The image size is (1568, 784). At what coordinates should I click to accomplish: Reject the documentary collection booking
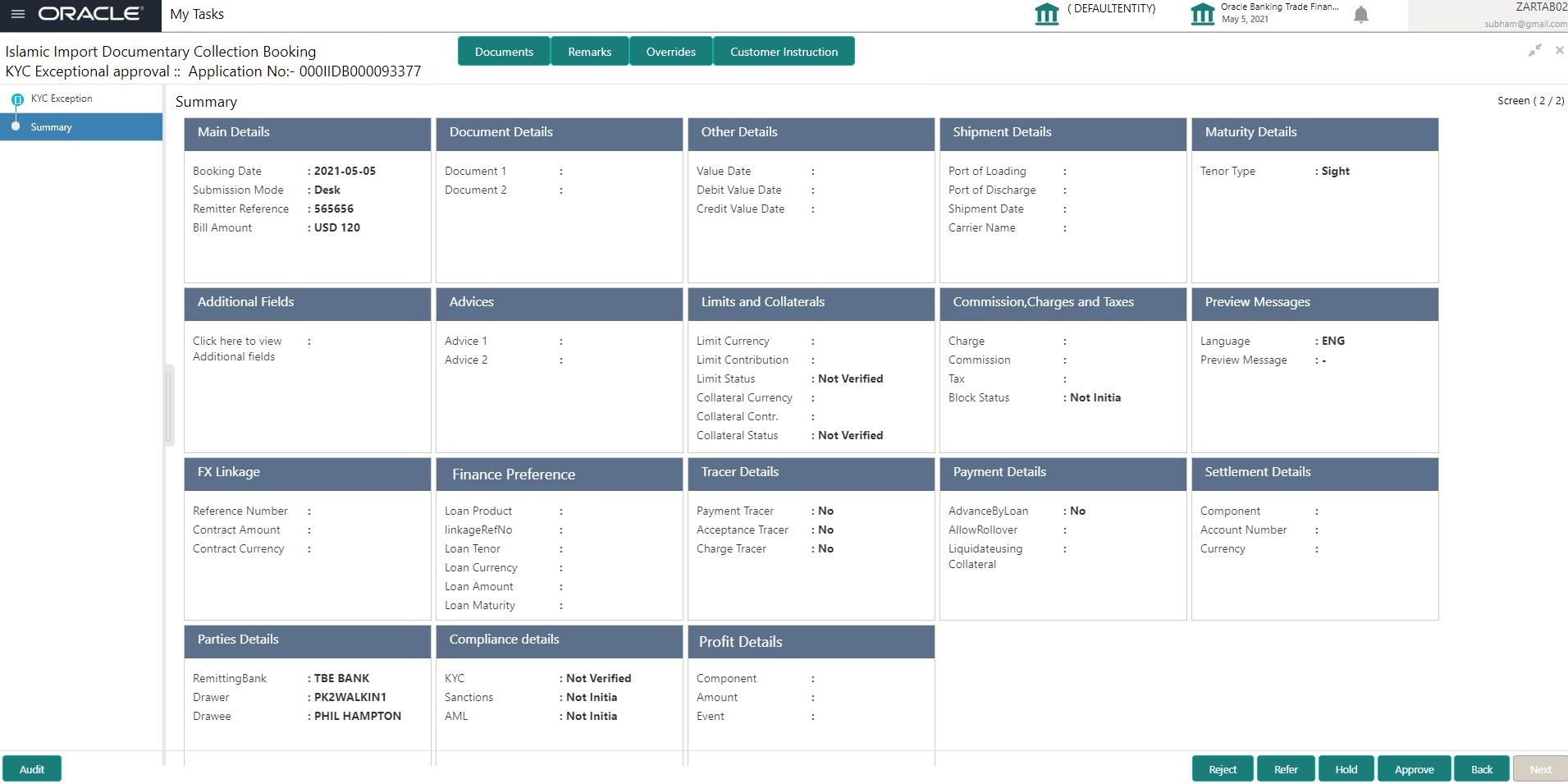pyautogui.click(x=1222, y=768)
